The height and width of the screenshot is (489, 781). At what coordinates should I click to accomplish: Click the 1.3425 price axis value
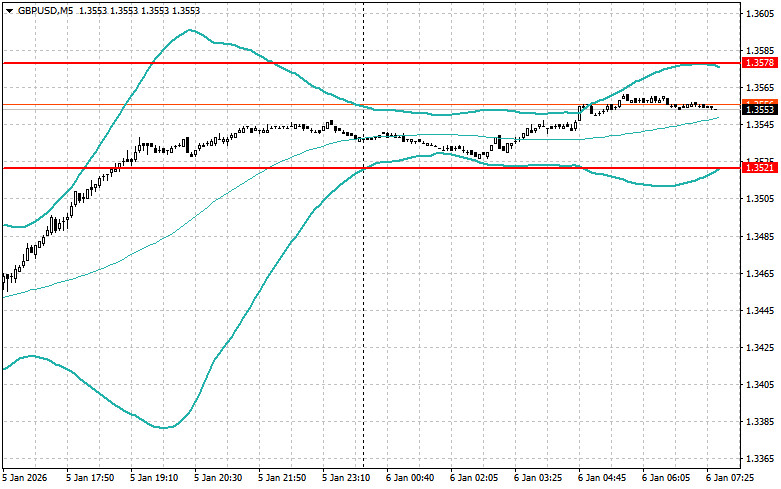coord(761,348)
